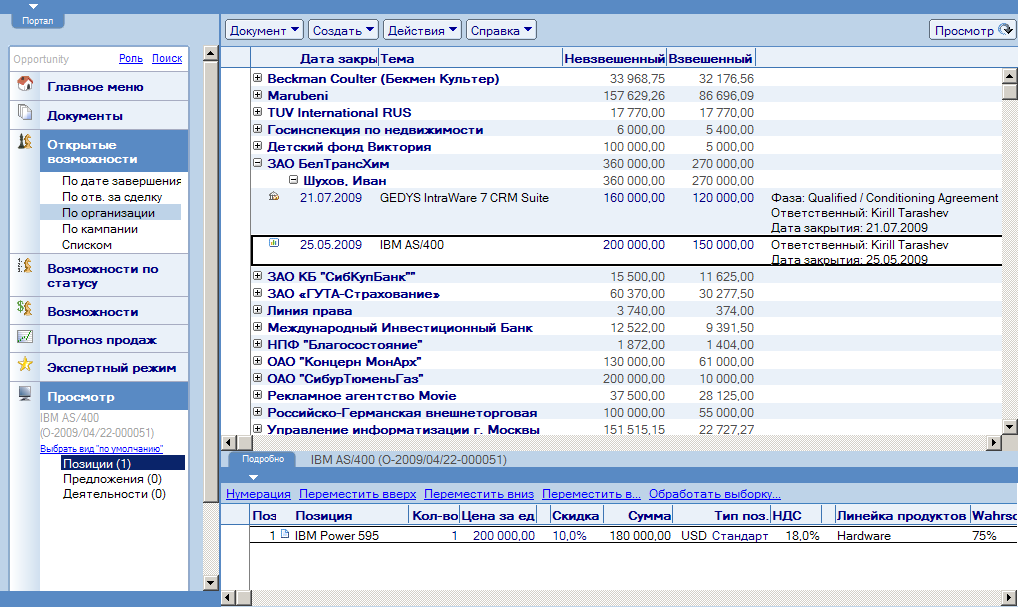This screenshot has height=607, width=1018.
Task: Expand Госинспекция по недвижимости group
Action: (257, 129)
